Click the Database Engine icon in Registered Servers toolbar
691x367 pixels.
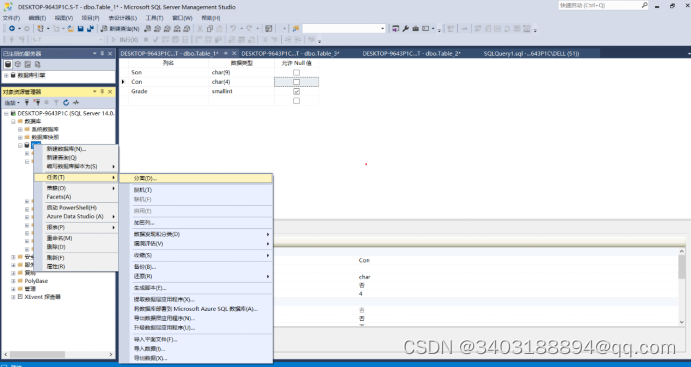point(8,64)
